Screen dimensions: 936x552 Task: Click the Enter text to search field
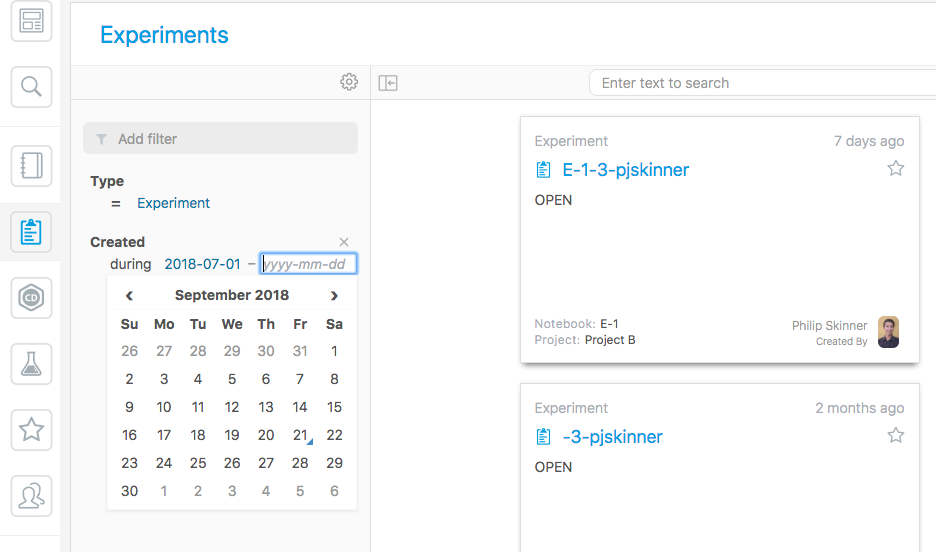(760, 83)
